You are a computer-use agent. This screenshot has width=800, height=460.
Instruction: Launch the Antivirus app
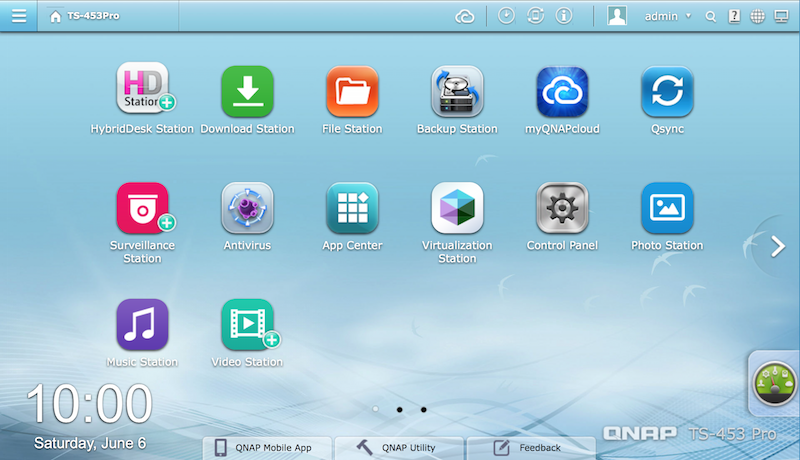click(247, 208)
